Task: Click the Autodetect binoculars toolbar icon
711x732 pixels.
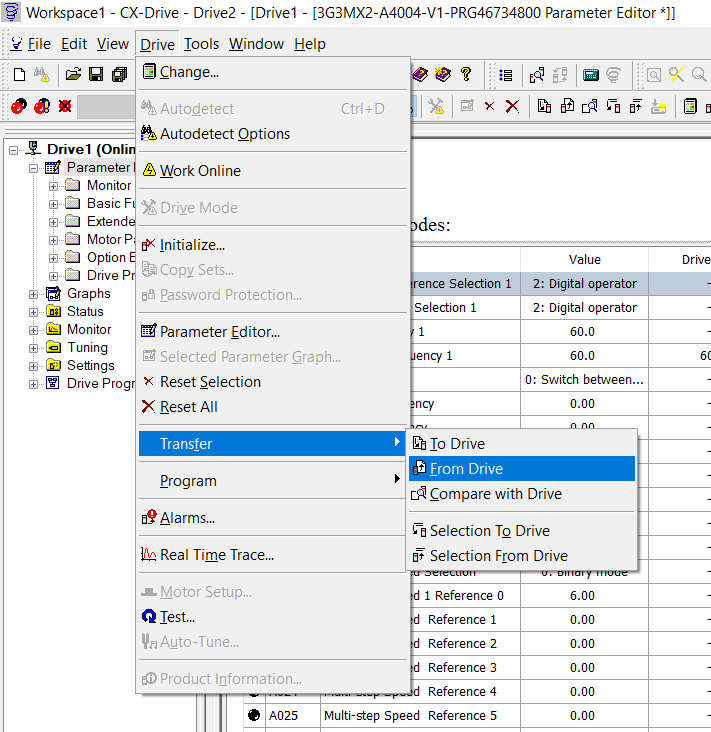Action: pos(42,75)
